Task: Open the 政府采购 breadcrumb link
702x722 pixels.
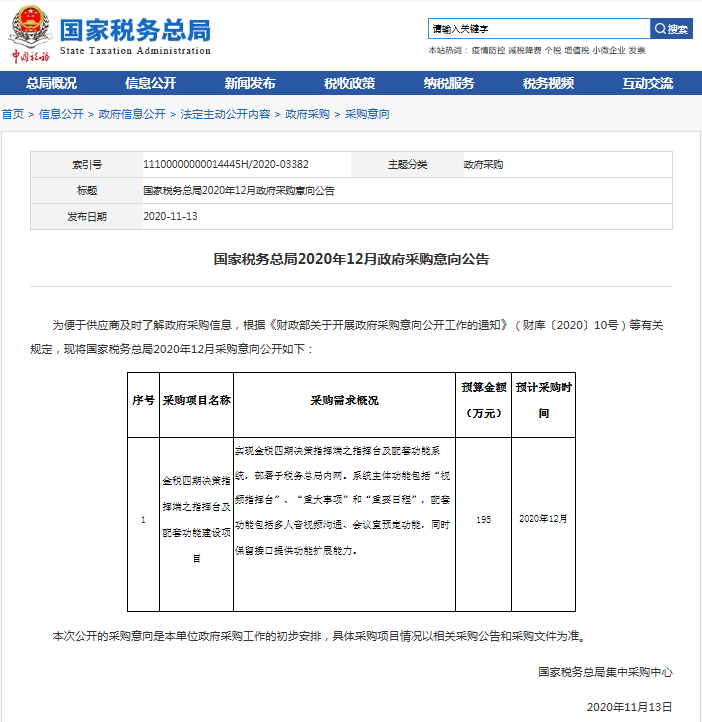Action: coord(307,114)
